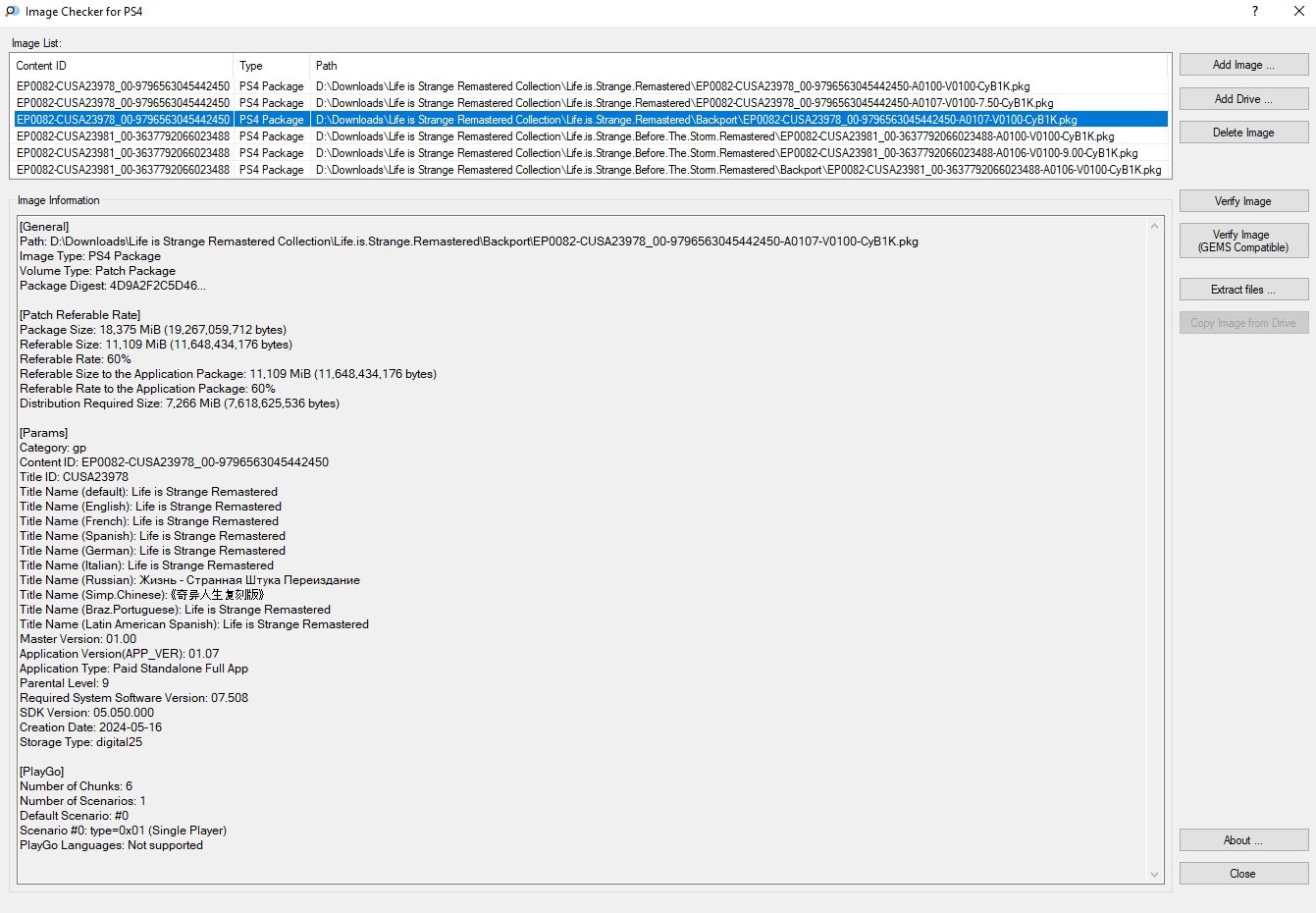This screenshot has height=913, width=1316.
Task: Click the Volume Type: Patch Package line
Action: (x=98, y=271)
